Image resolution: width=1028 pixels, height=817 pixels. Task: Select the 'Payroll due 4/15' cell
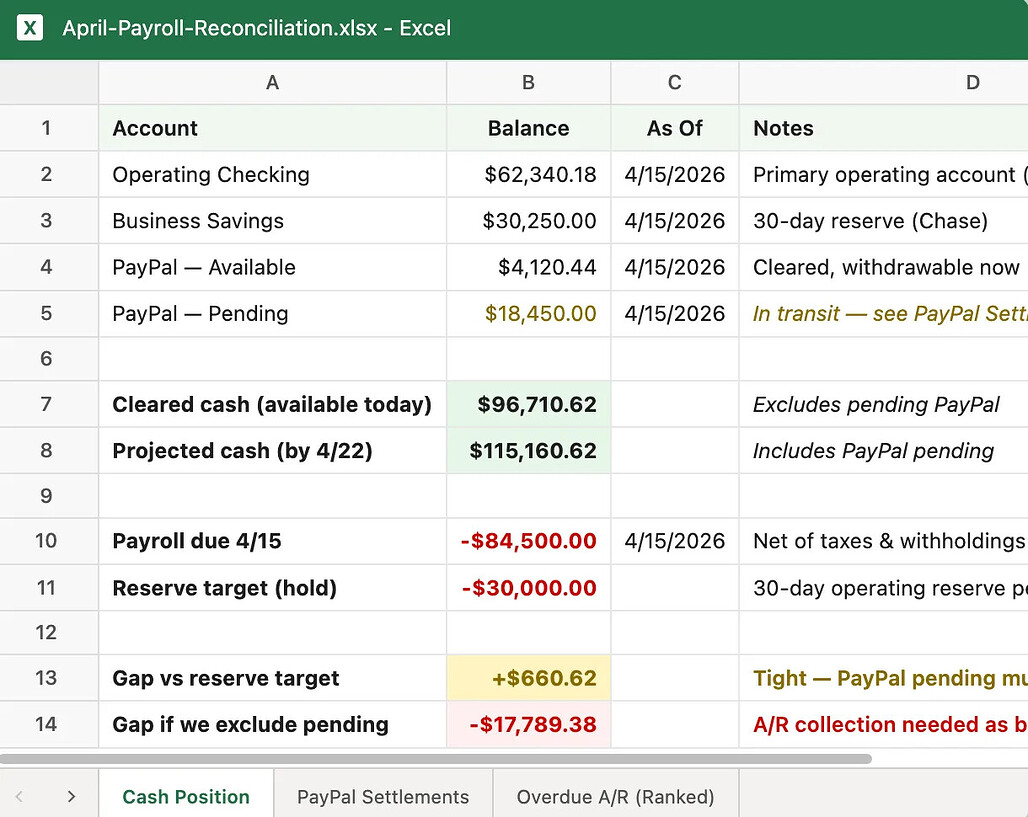pos(273,541)
